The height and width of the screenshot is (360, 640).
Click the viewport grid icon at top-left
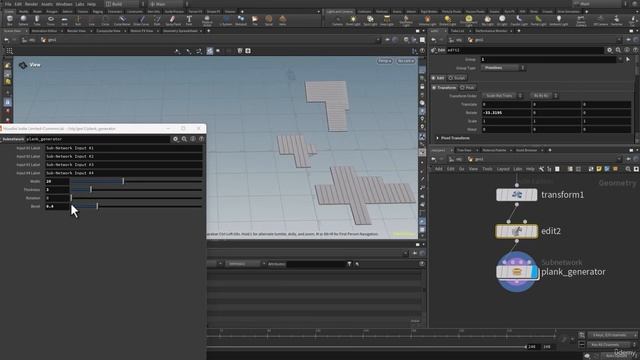pyautogui.click(x=9, y=51)
